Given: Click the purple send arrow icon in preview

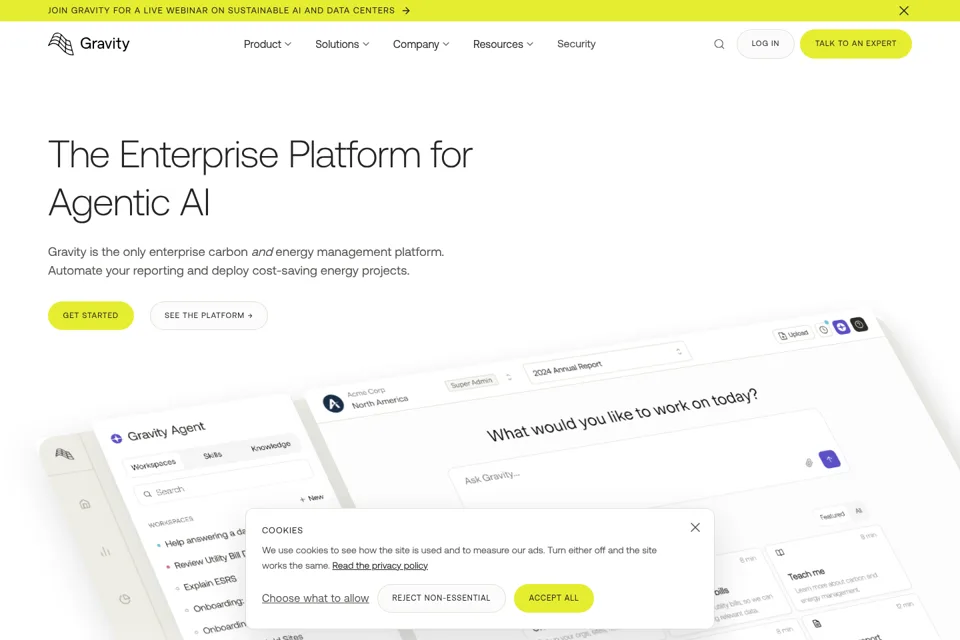Looking at the screenshot, I should [830, 459].
